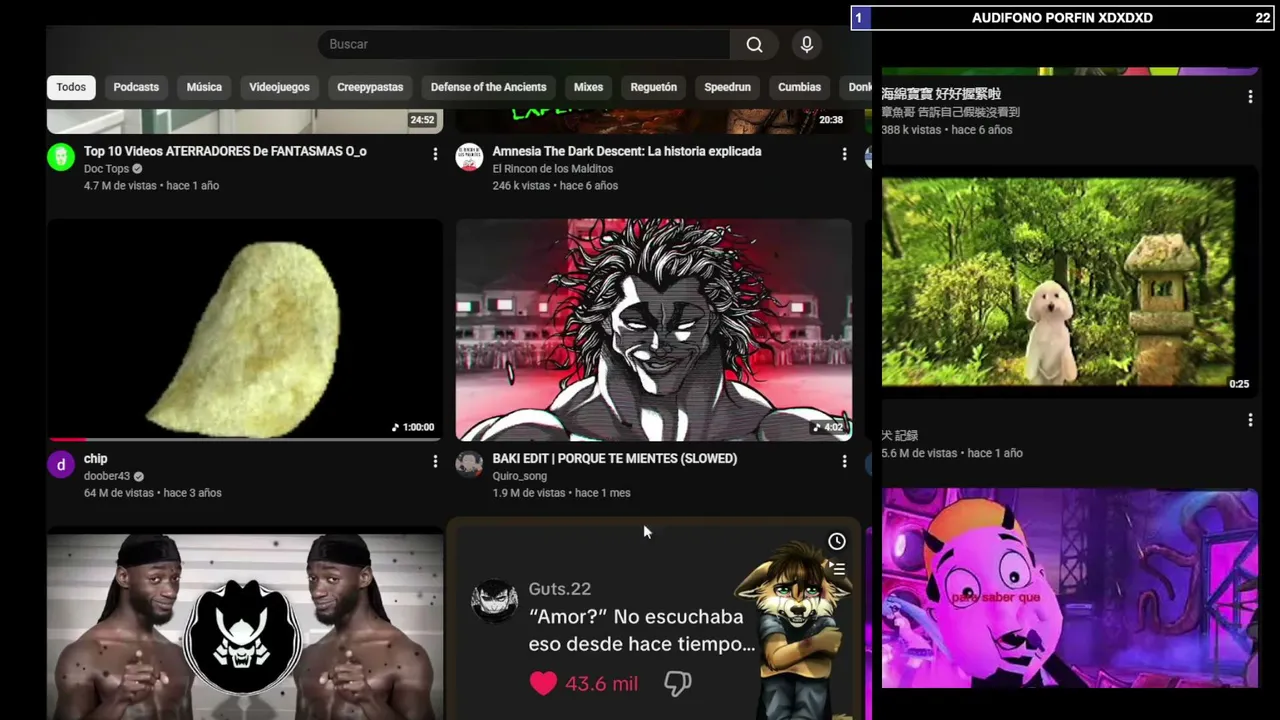This screenshot has height=720, width=1280.
Task: Visit El Rincon de los Malditos channel link
Action: pos(553,169)
